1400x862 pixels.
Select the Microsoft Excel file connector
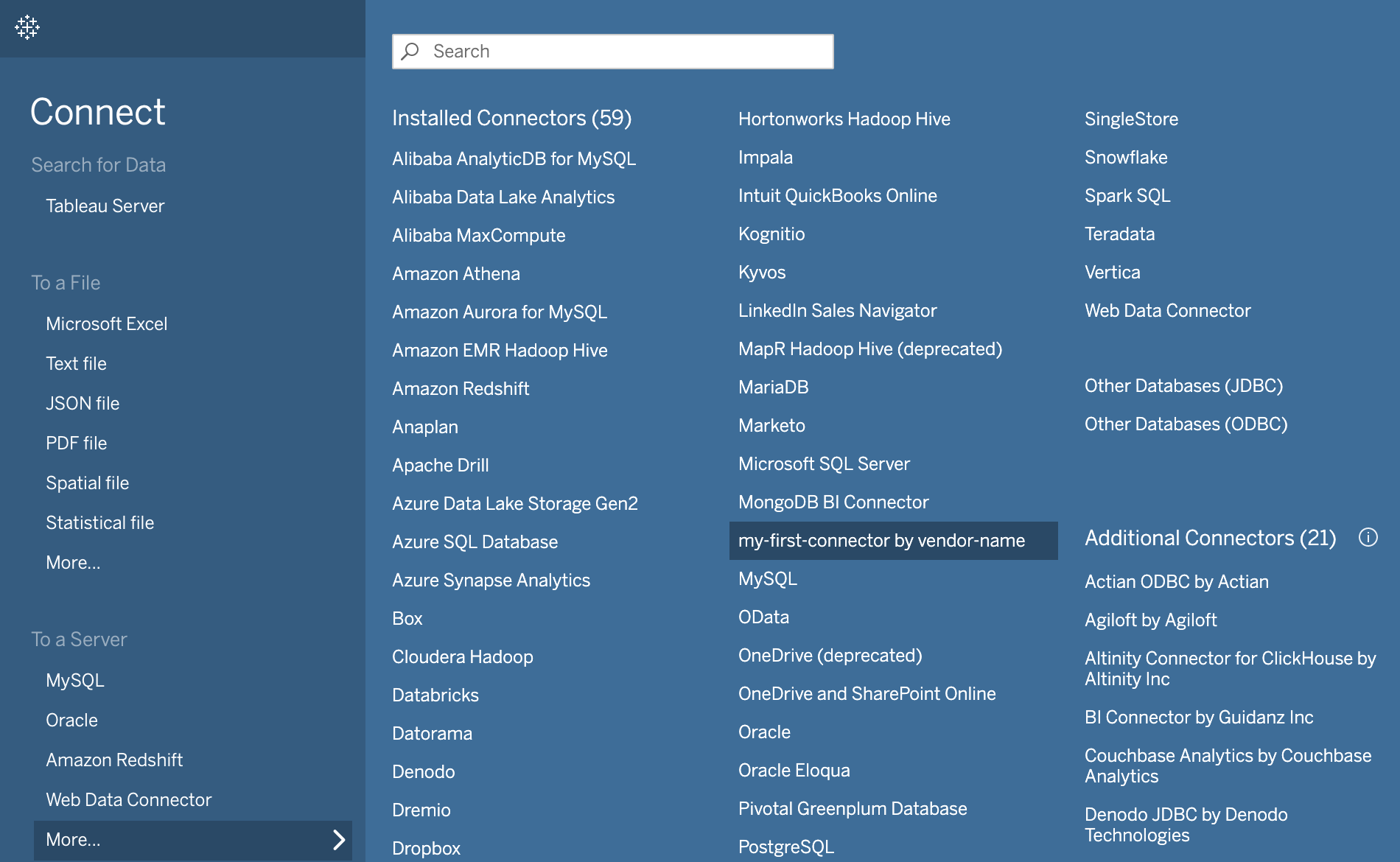pos(107,323)
